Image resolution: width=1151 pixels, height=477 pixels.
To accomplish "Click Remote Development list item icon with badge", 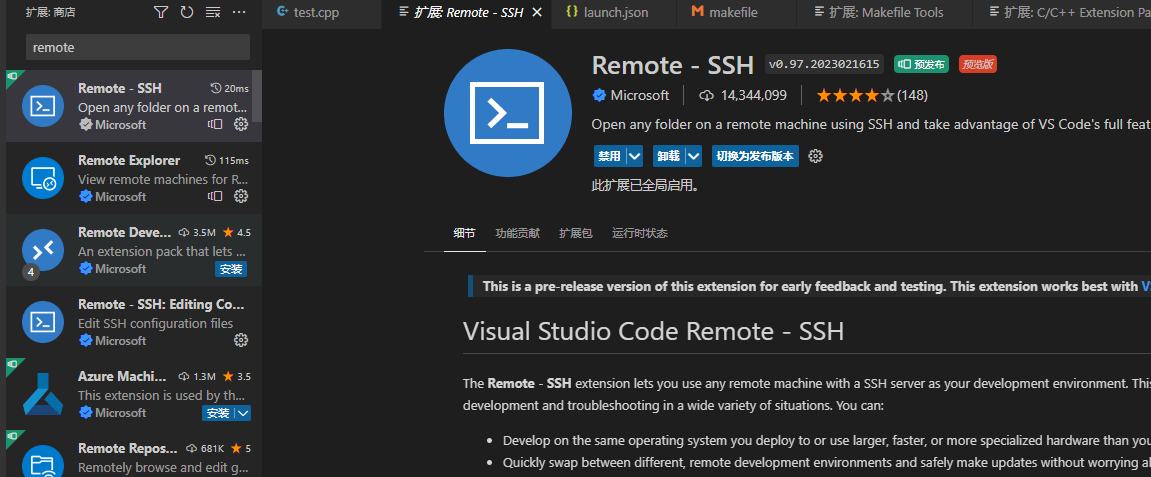I will (43, 250).
